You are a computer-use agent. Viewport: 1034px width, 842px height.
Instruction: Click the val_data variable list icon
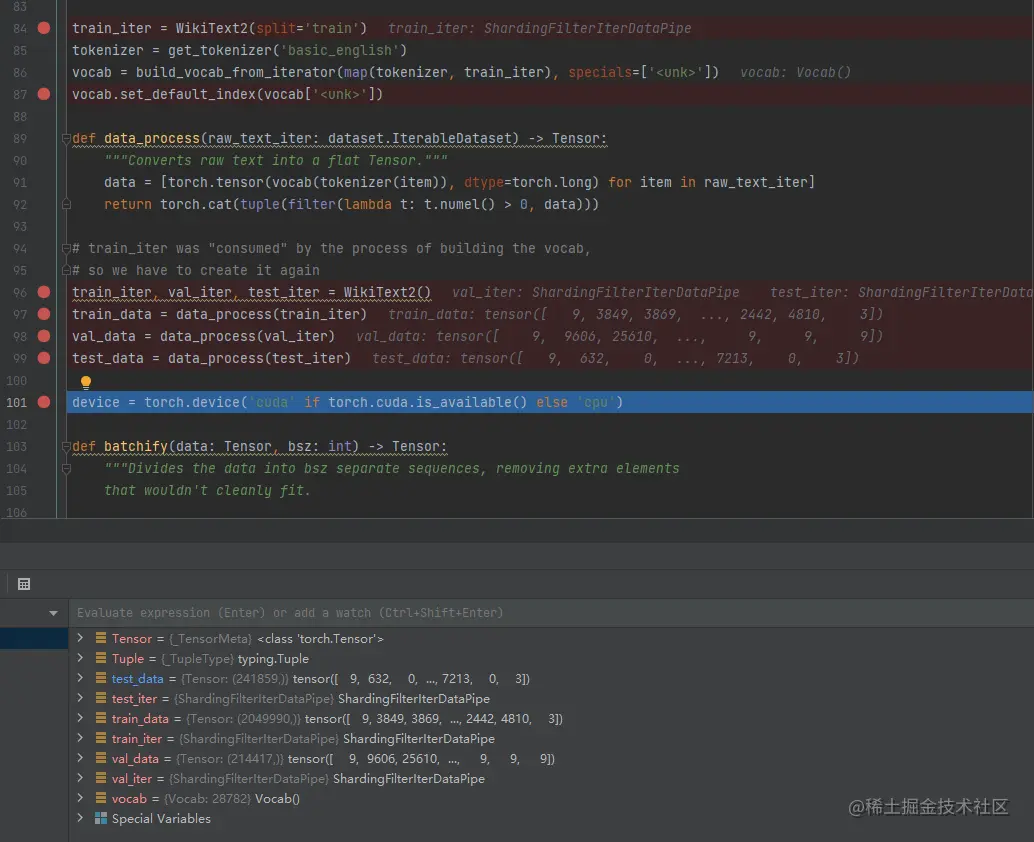point(101,758)
